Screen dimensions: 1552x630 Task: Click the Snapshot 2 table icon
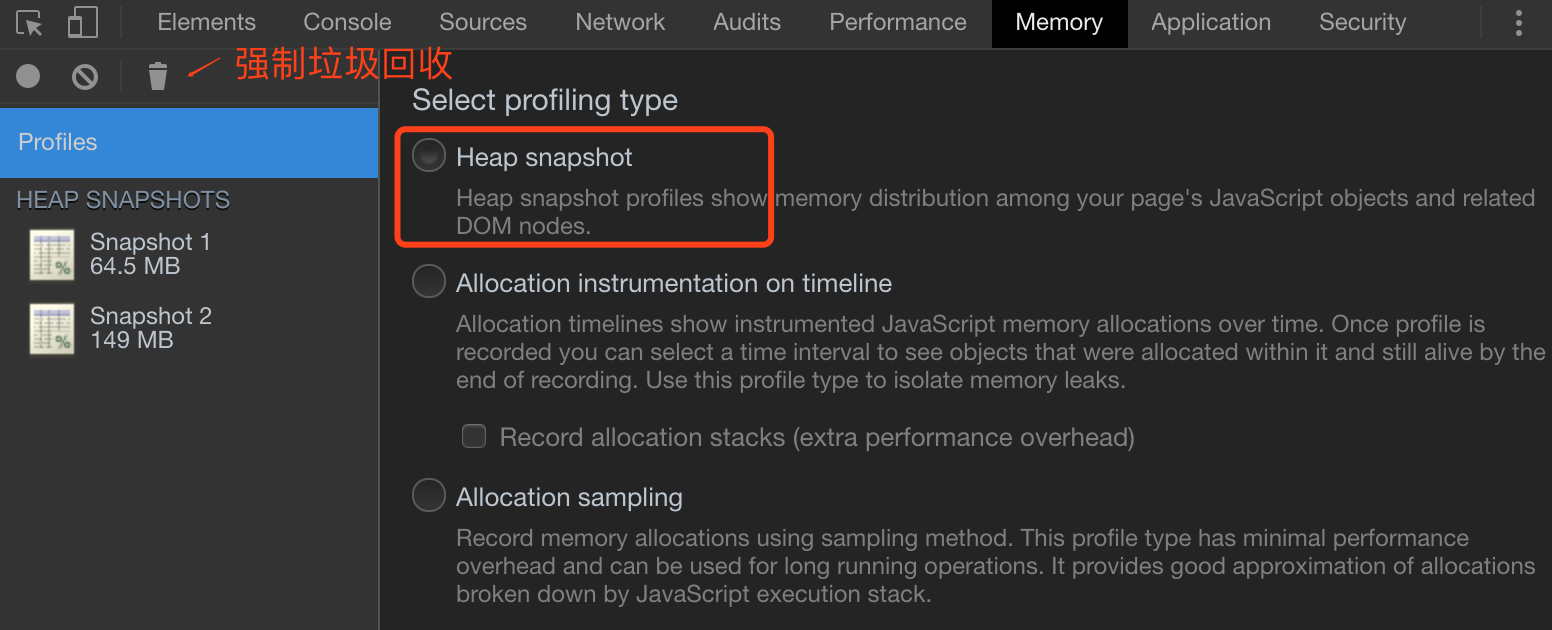coord(52,329)
